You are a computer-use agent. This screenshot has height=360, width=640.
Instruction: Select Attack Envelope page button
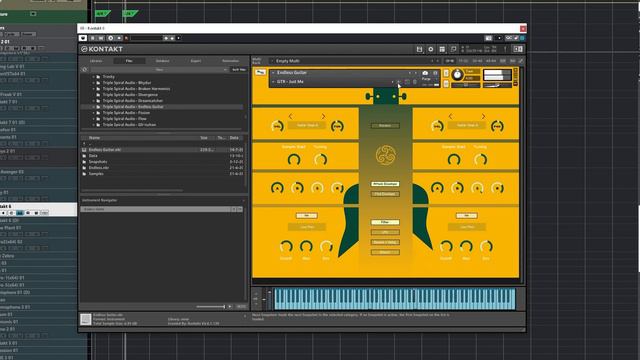coord(385,184)
